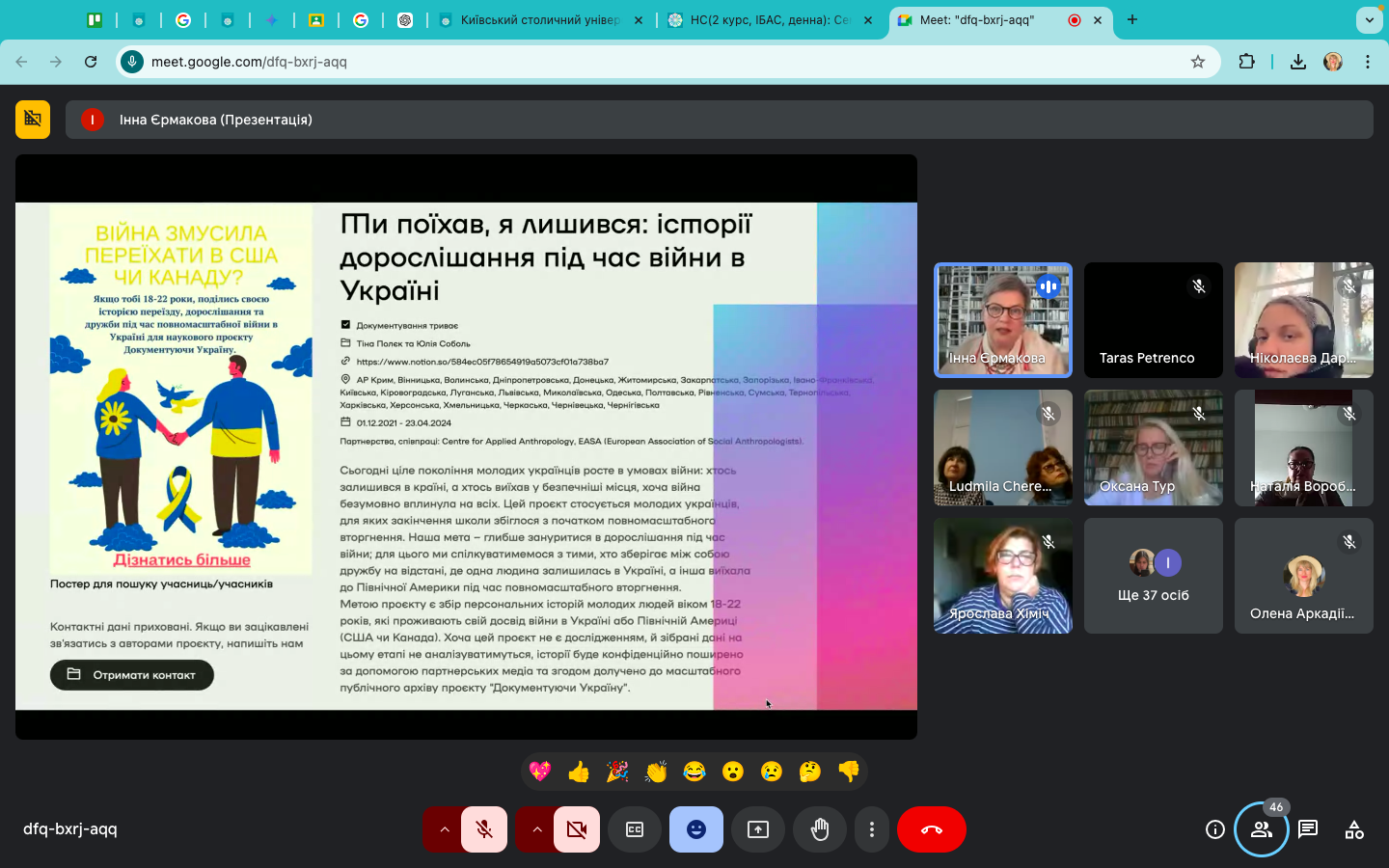Expand video settings arrow beside camera

pyautogui.click(x=536, y=829)
